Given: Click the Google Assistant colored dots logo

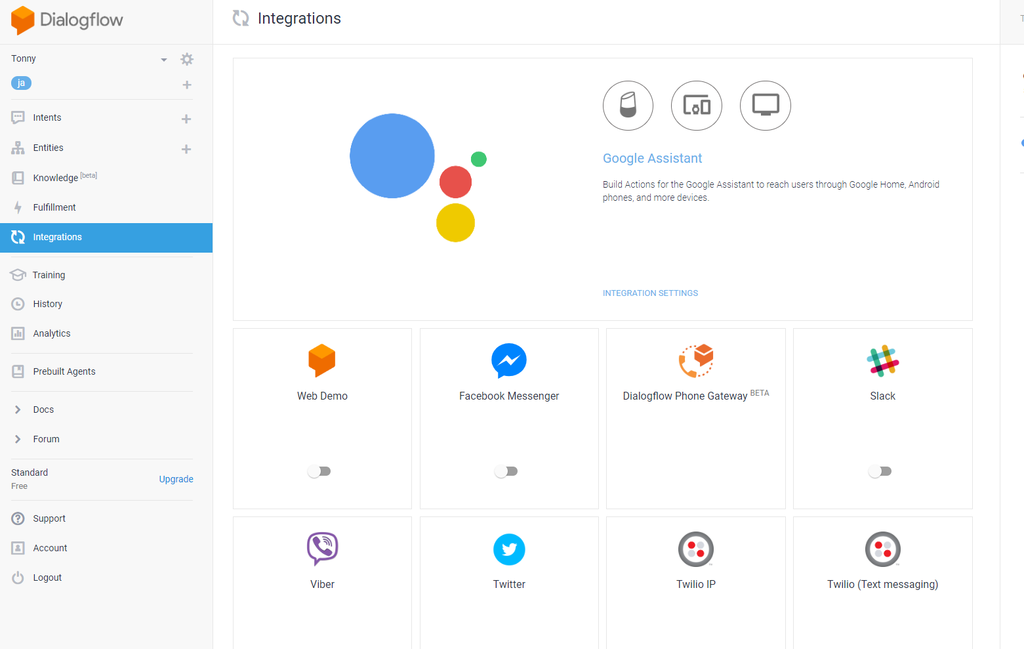Looking at the screenshot, I should click(x=418, y=177).
